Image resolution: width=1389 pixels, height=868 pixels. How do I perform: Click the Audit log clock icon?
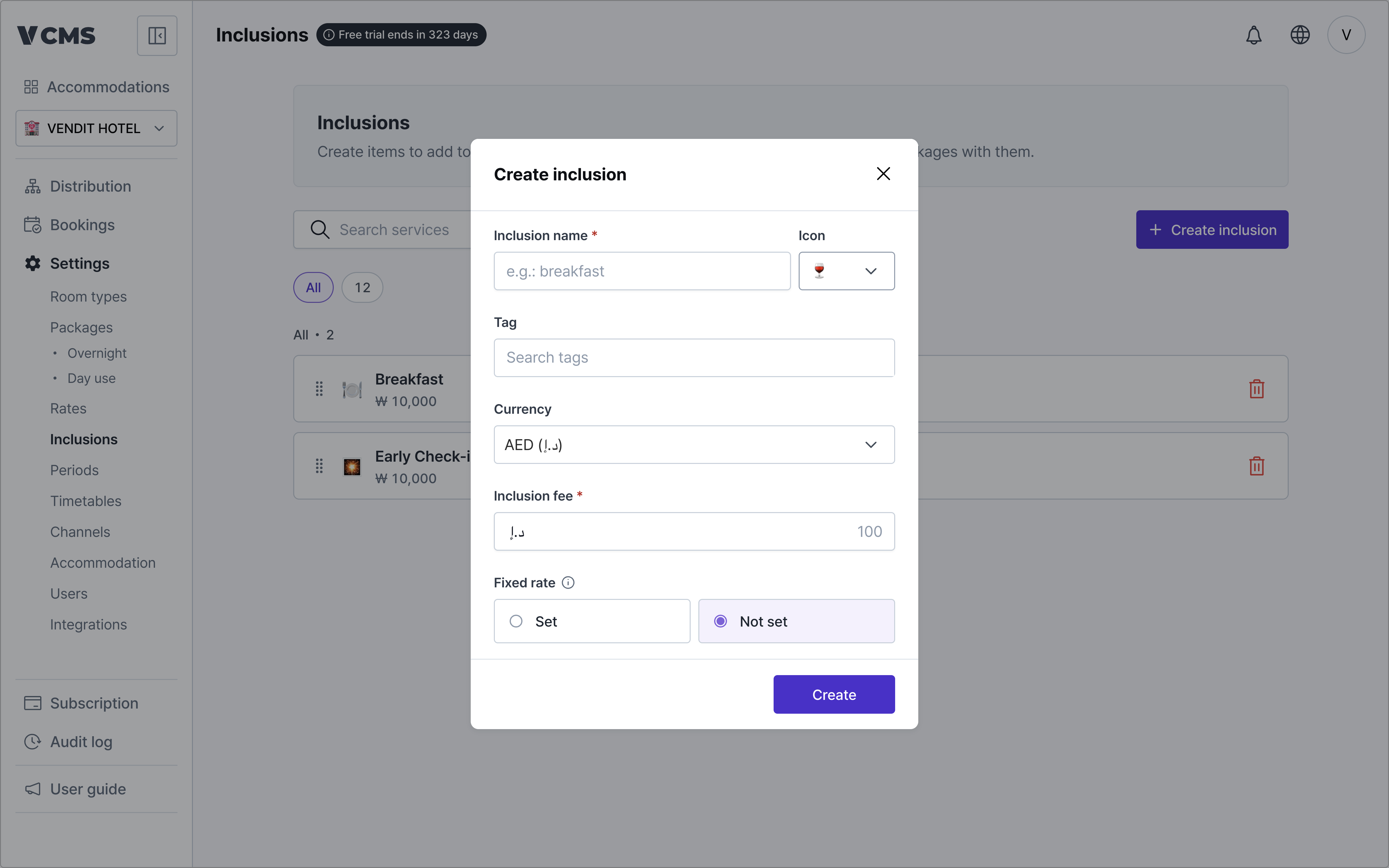33,742
